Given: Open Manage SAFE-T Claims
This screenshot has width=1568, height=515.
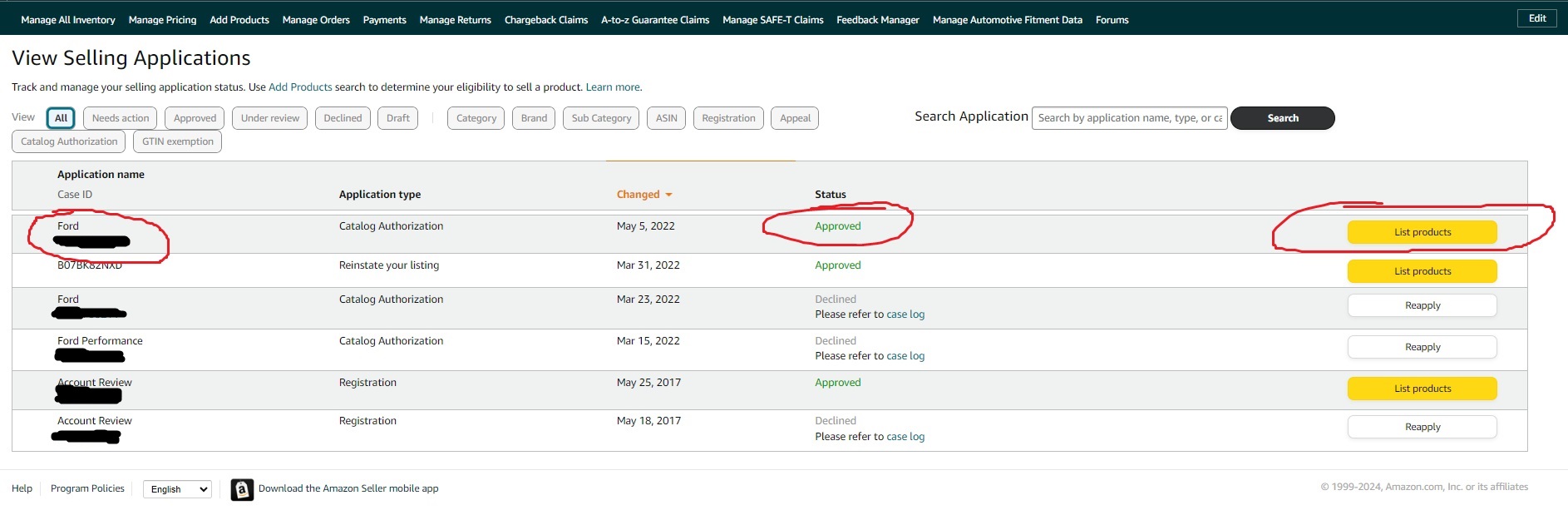Looking at the screenshot, I should click(773, 20).
